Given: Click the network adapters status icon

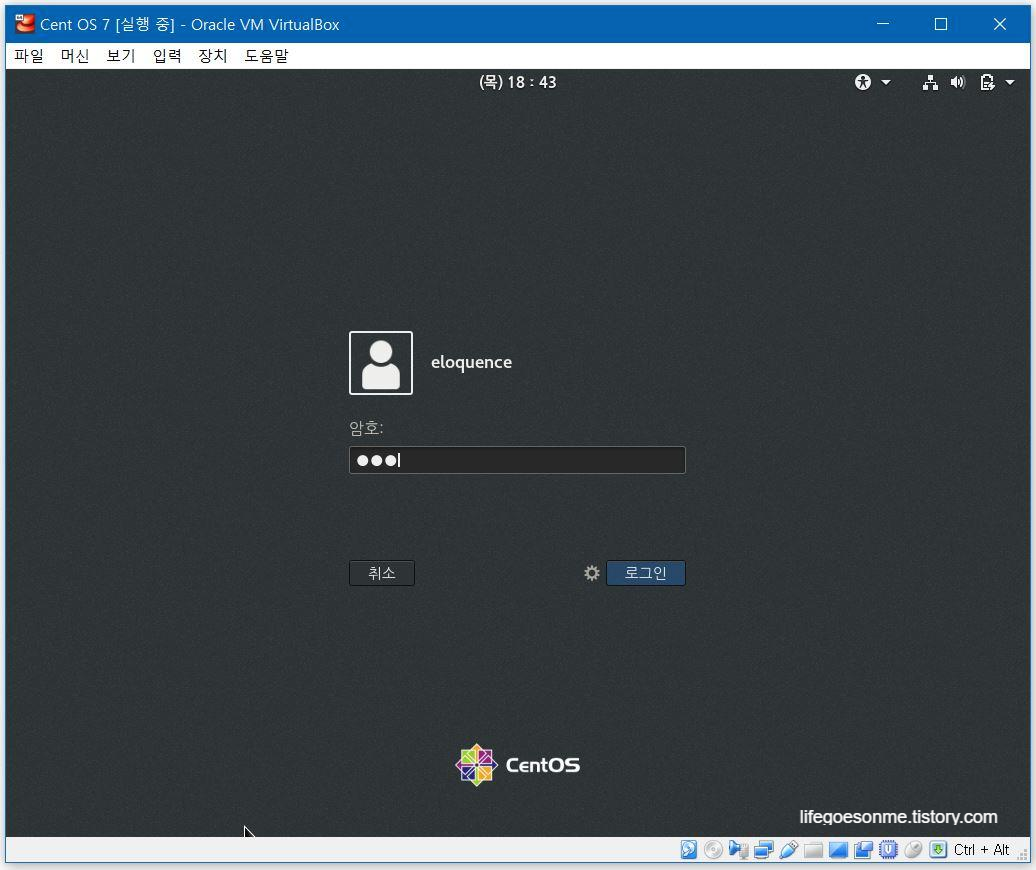Looking at the screenshot, I should coord(763,850).
